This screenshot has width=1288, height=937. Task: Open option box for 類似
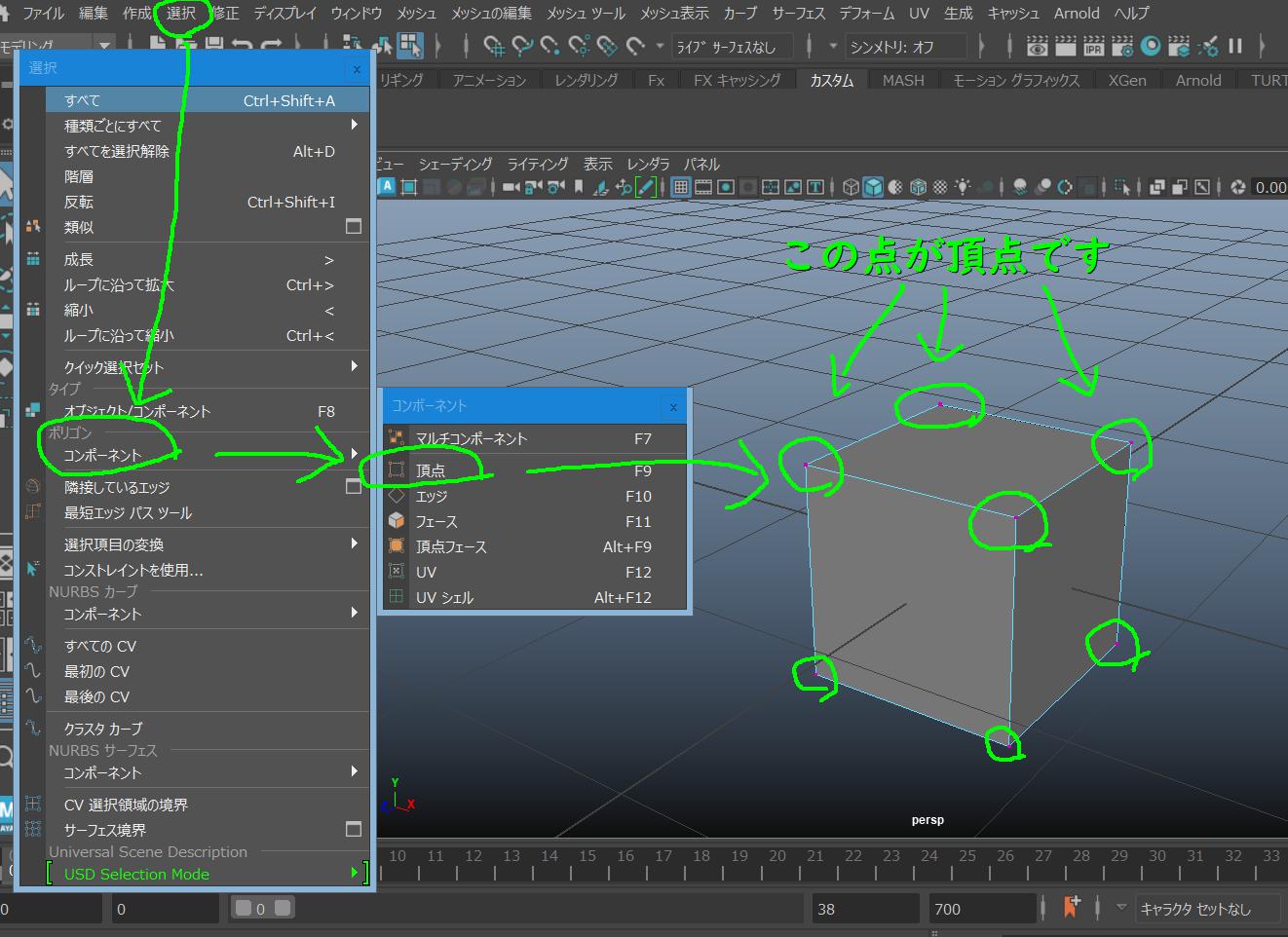tap(354, 226)
